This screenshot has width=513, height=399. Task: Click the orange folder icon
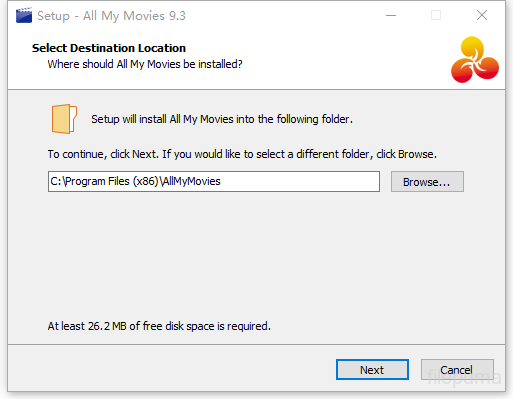[x=64, y=119]
